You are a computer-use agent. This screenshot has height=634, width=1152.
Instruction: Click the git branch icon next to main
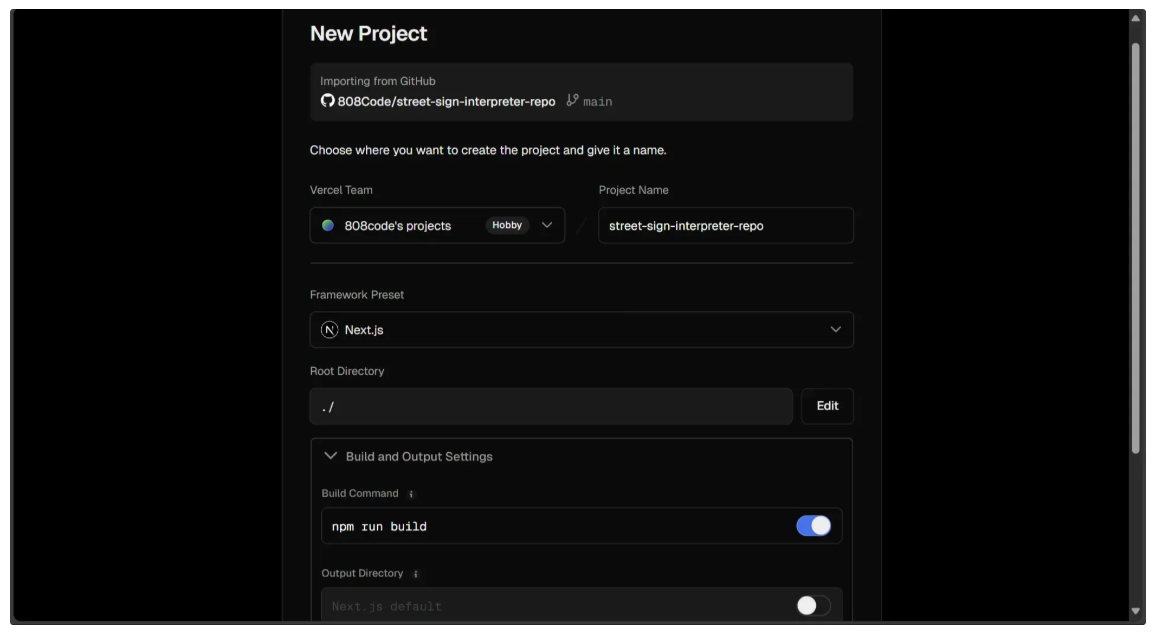572,101
